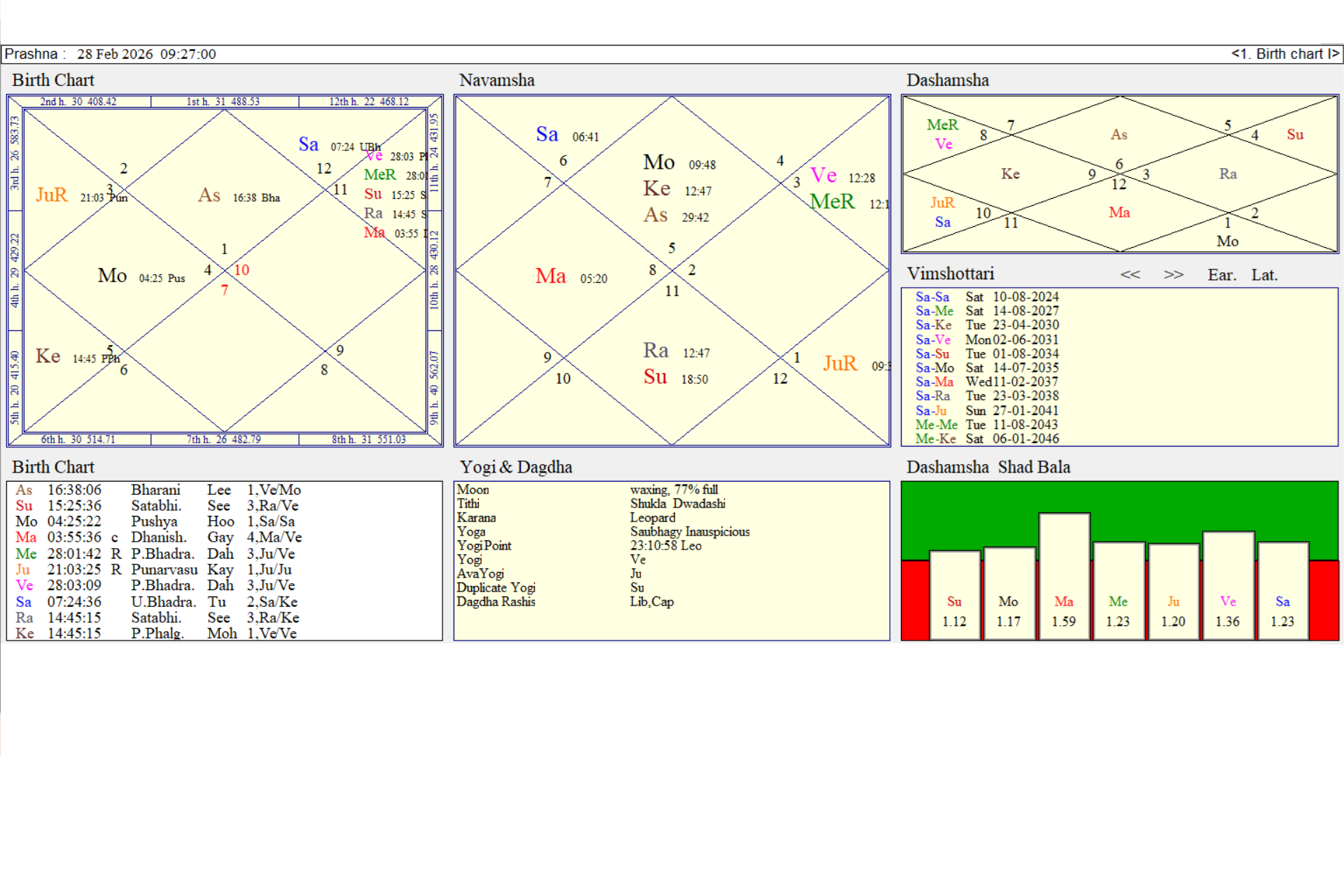Click the Venus bar in Shad Bala
This screenshot has height=896, width=1344.
[x=1228, y=585]
